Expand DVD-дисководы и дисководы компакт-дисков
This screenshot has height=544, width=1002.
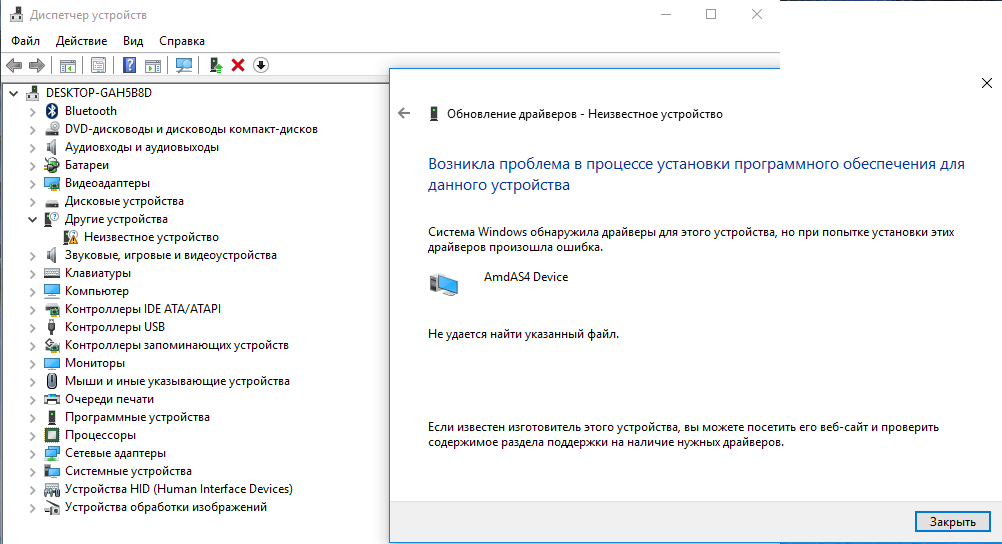point(33,130)
